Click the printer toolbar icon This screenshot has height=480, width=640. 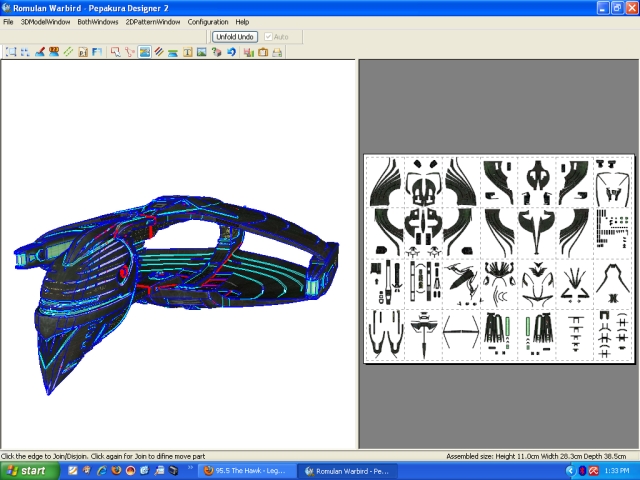point(277,52)
